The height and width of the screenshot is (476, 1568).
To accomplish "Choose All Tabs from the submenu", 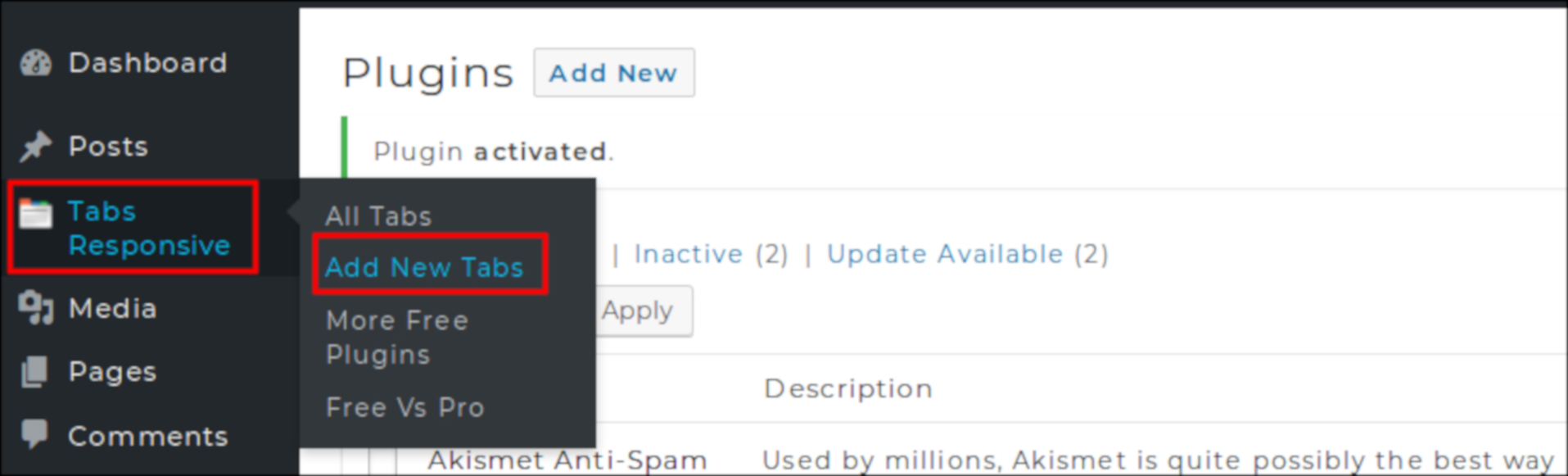I will (x=378, y=216).
